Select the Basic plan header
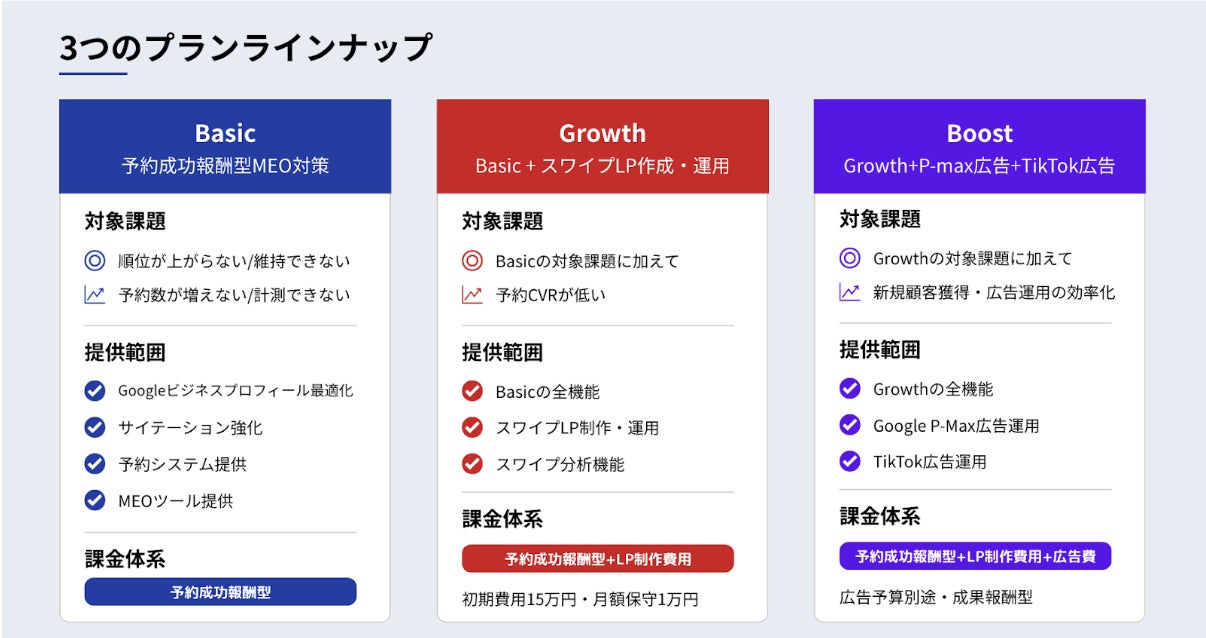This screenshot has height=638, width=1206. coord(225,146)
